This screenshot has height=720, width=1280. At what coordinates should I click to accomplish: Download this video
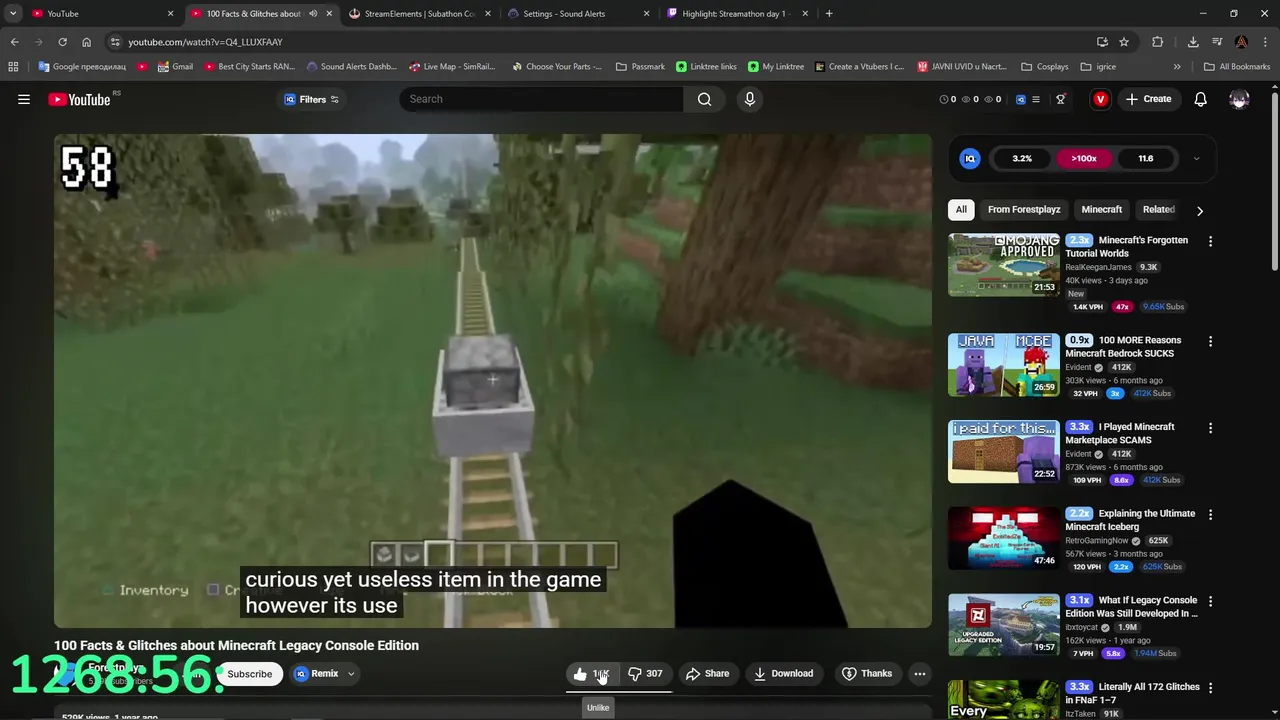(783, 674)
